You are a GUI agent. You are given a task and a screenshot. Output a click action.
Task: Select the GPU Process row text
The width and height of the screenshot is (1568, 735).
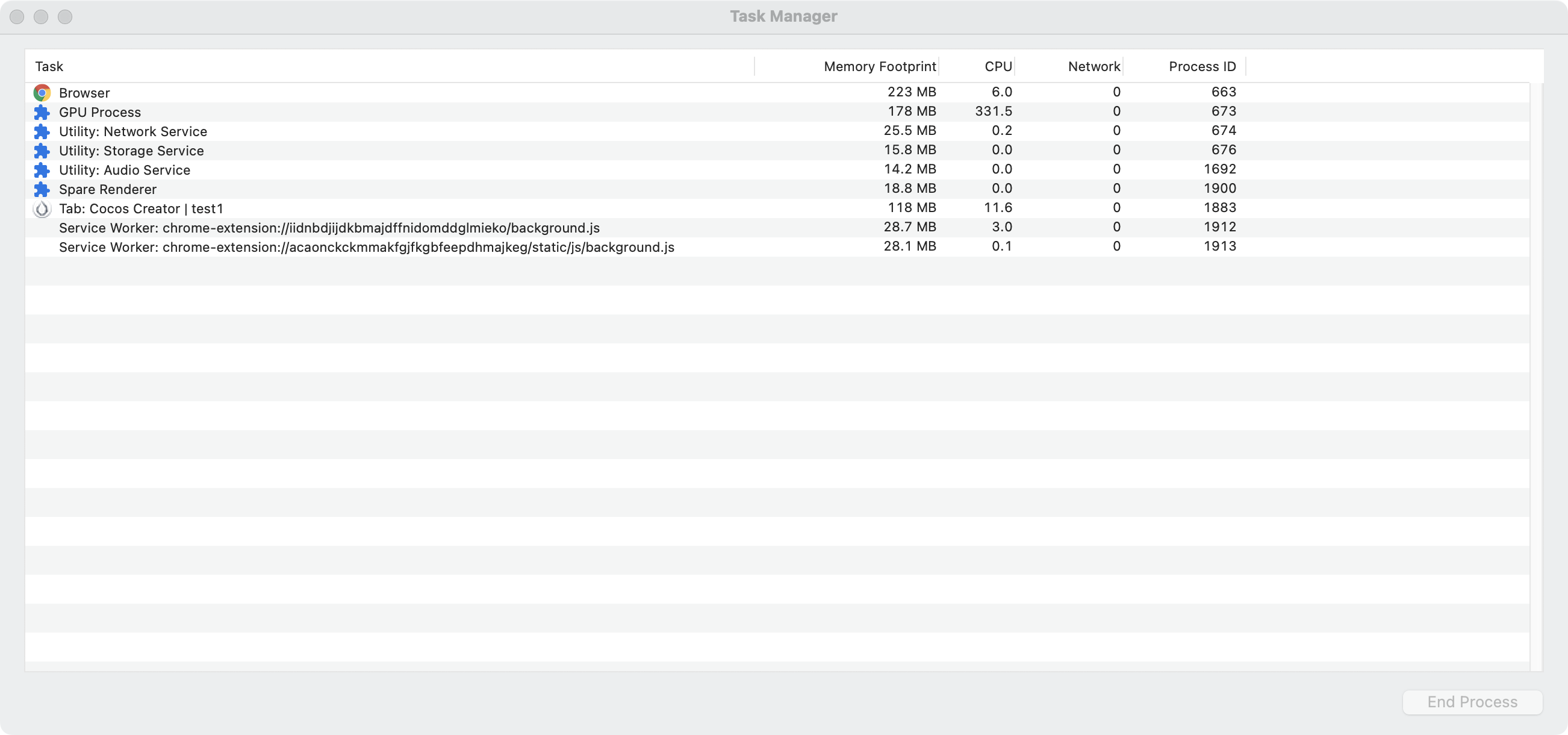[x=100, y=112]
